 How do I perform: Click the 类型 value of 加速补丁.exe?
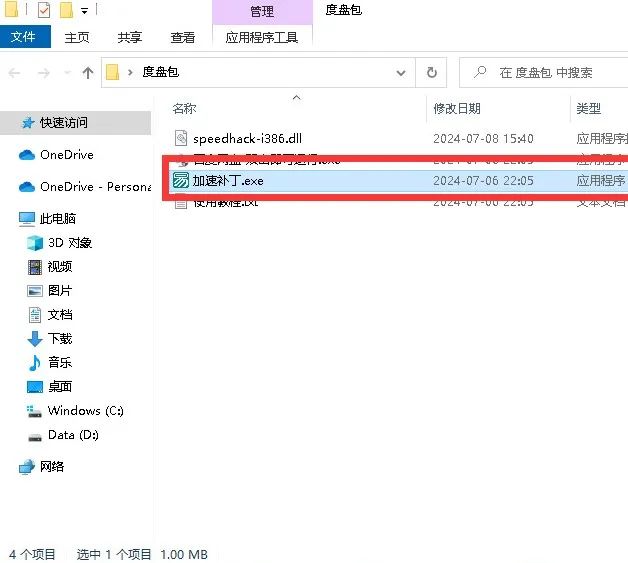click(x=601, y=181)
